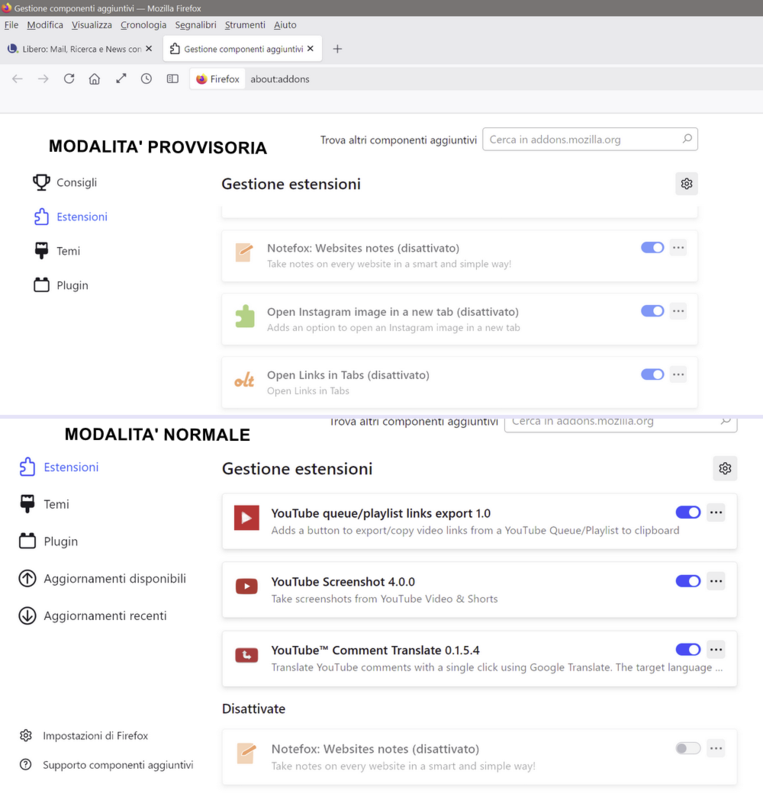The image size is (763, 800).
Task: Toggle YouTube queue/playlist links export
Action: pyautogui.click(x=688, y=512)
